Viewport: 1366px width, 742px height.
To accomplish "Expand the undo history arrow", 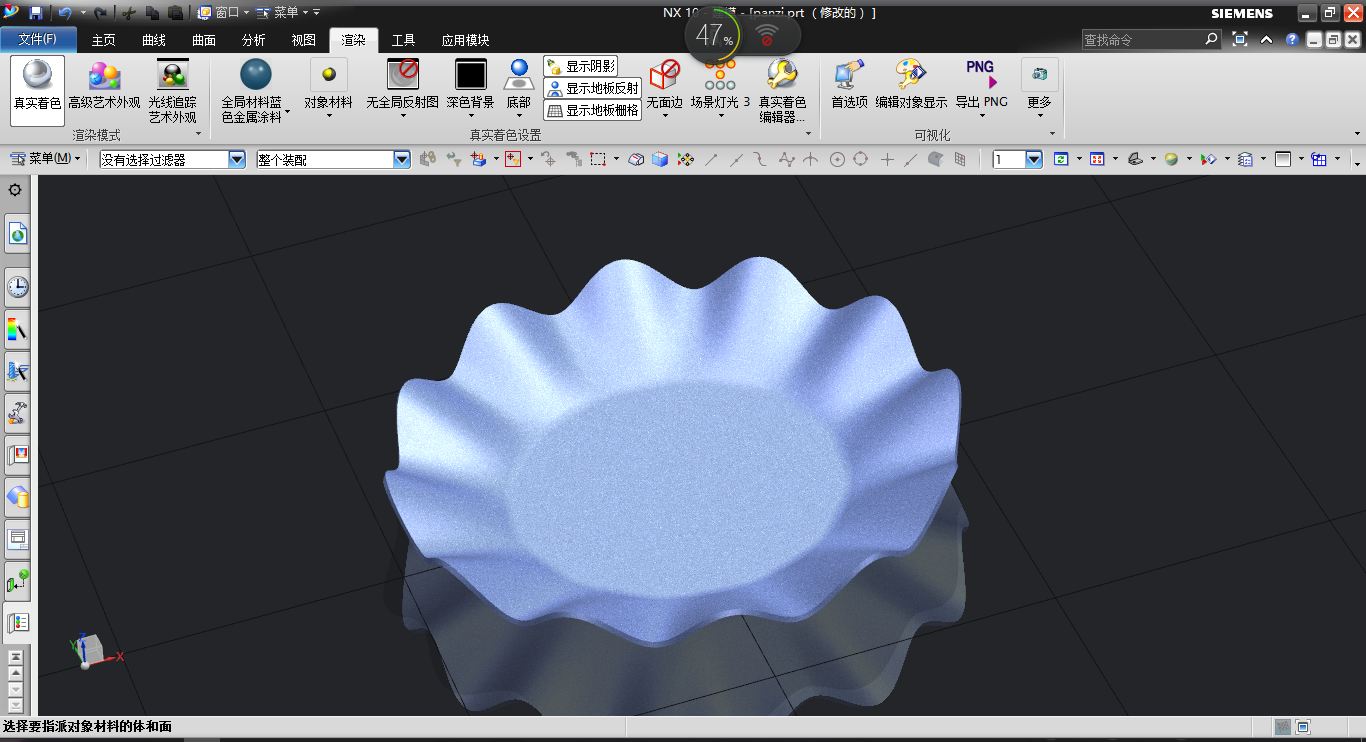I will click(82, 13).
